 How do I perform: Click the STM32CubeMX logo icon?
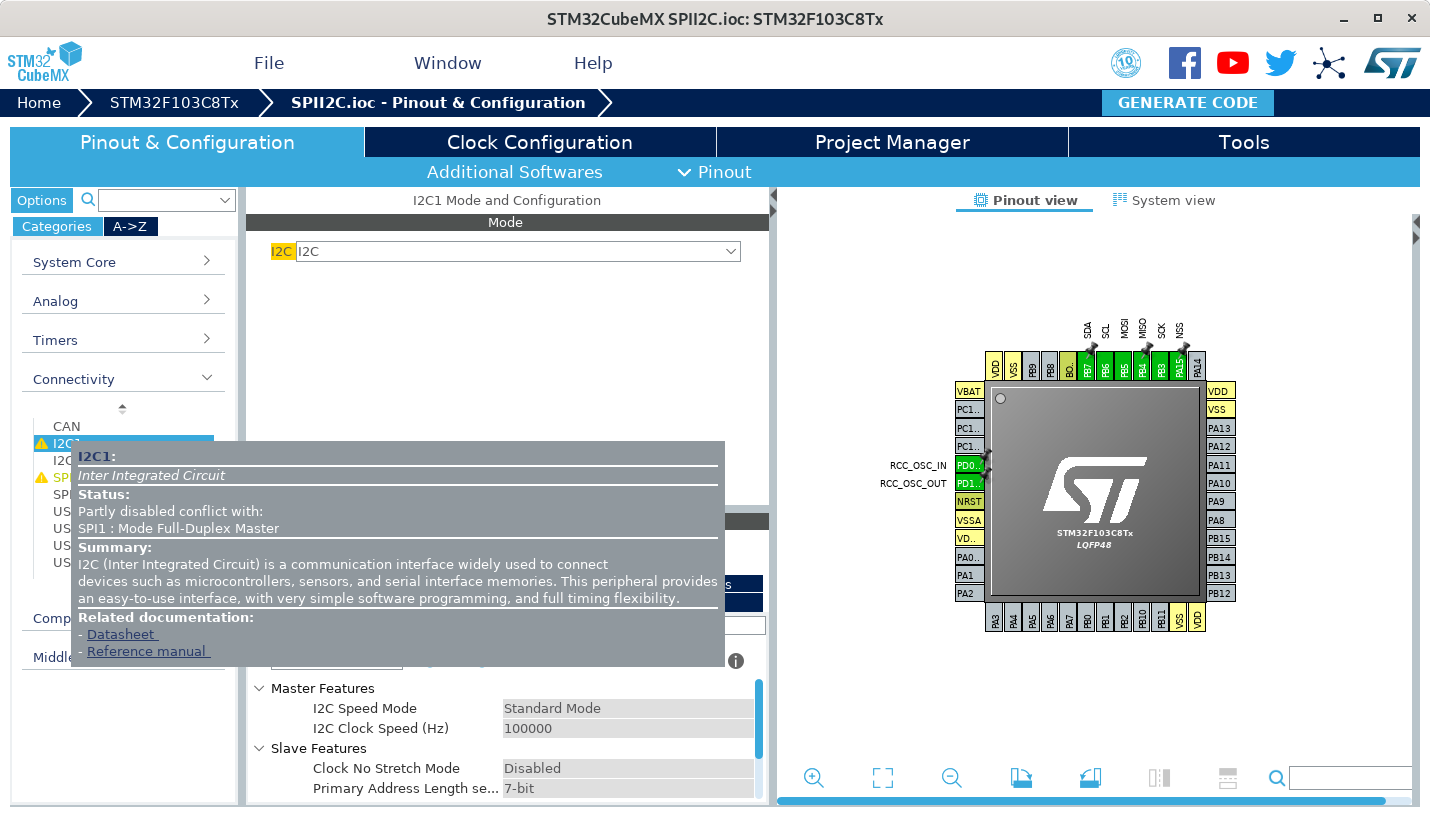tap(45, 62)
